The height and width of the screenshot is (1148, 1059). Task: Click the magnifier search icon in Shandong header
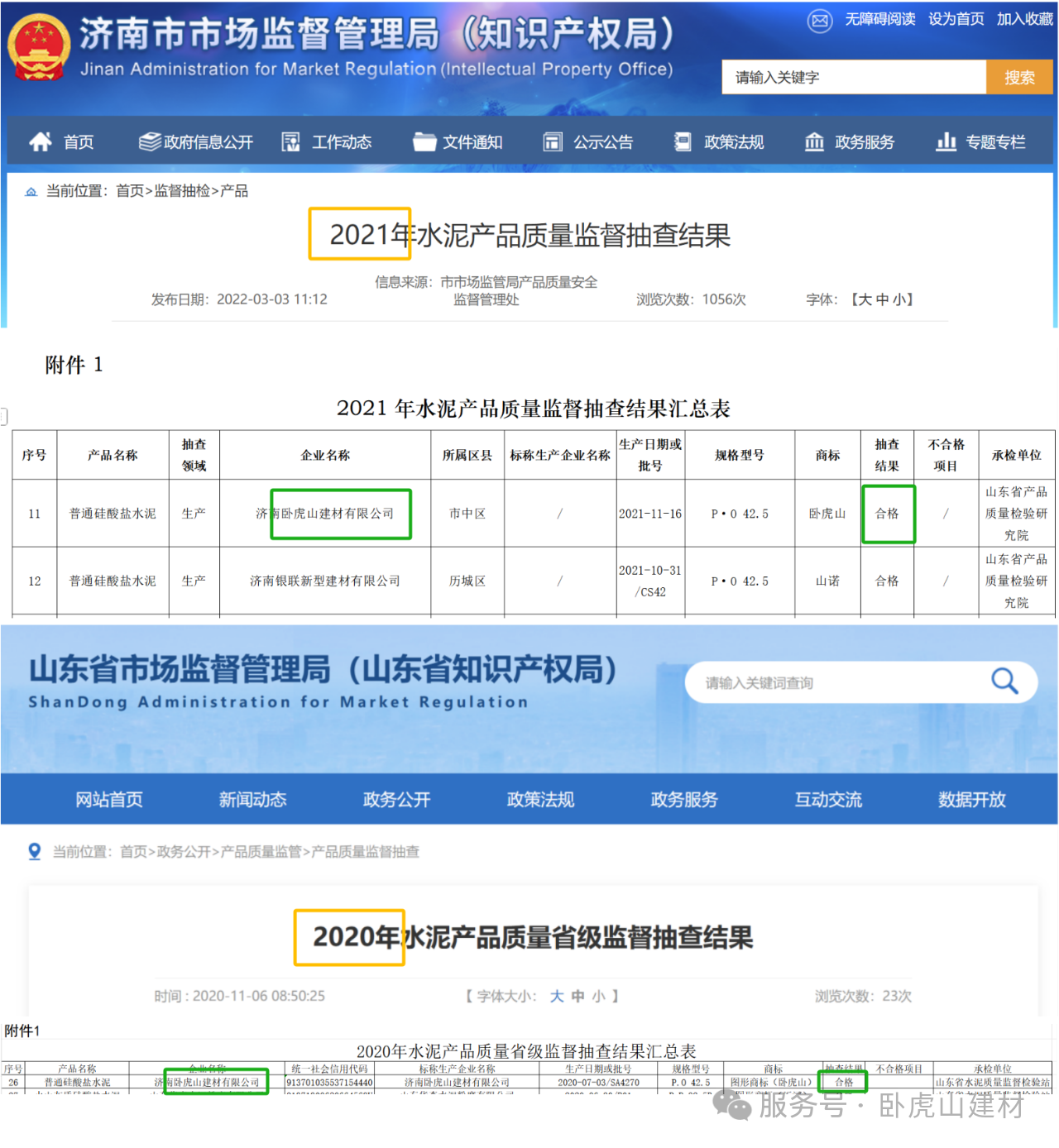point(1004,682)
